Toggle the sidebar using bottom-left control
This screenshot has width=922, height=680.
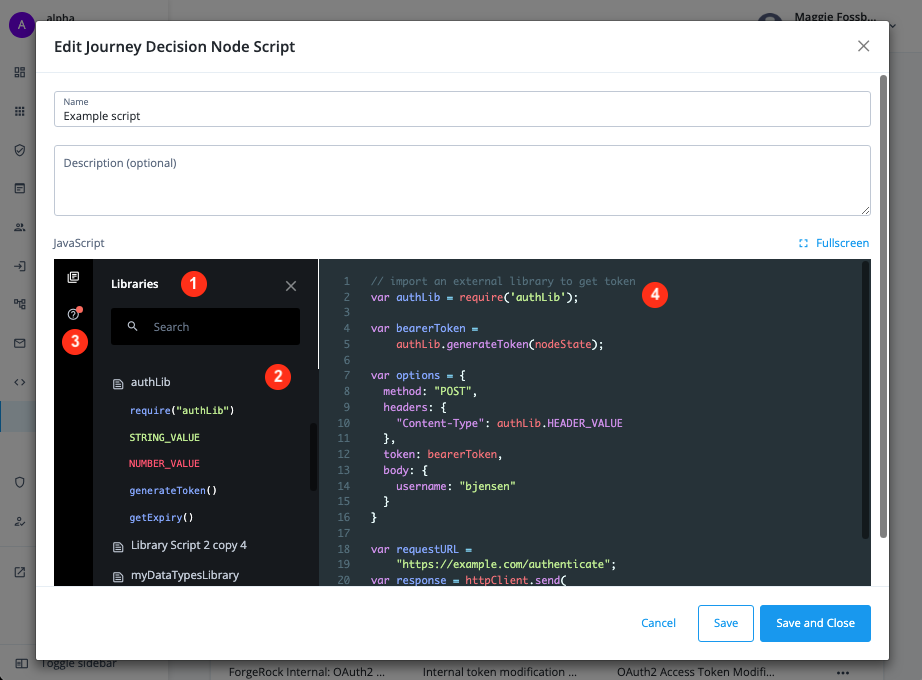click(23, 663)
